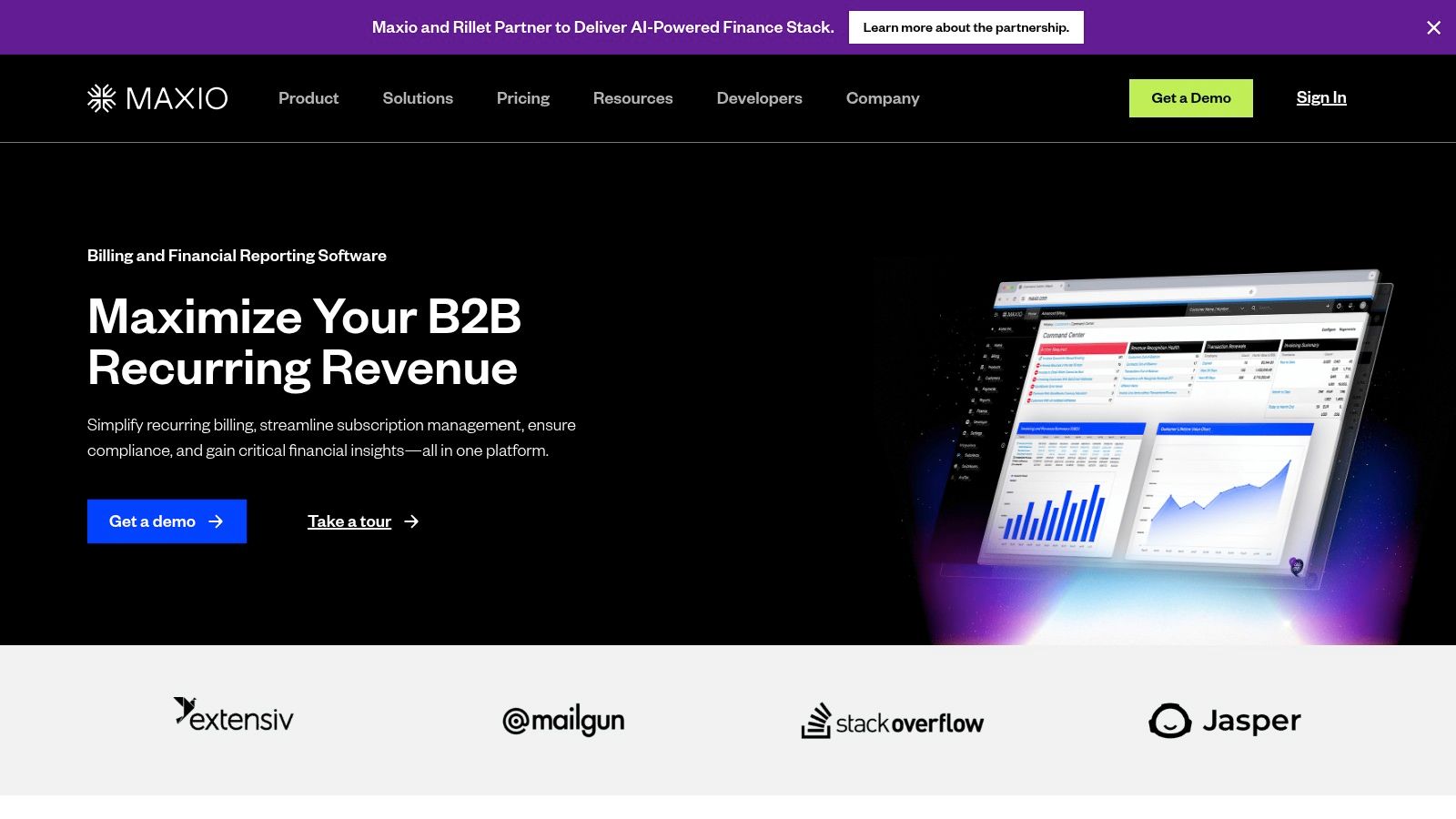Click the arrow inside the blue Get a demo button

(x=216, y=521)
